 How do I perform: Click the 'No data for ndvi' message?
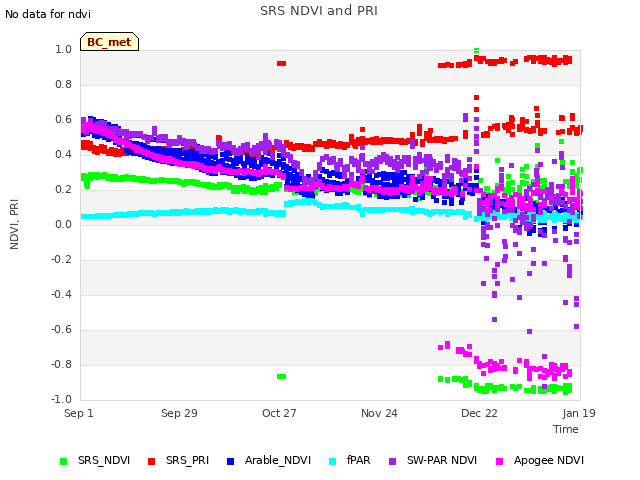(48, 14)
